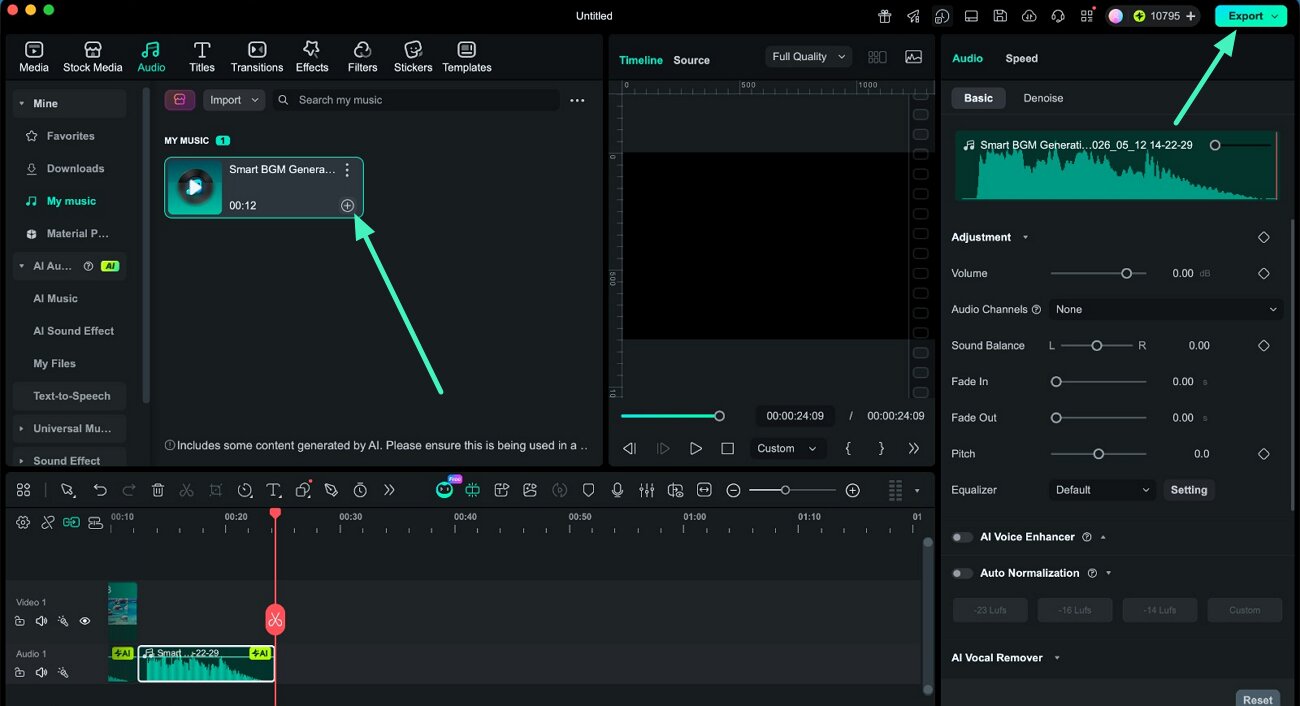The width and height of the screenshot is (1300, 706).
Task: Click the QR apps grid icon
Action: [1086, 16]
